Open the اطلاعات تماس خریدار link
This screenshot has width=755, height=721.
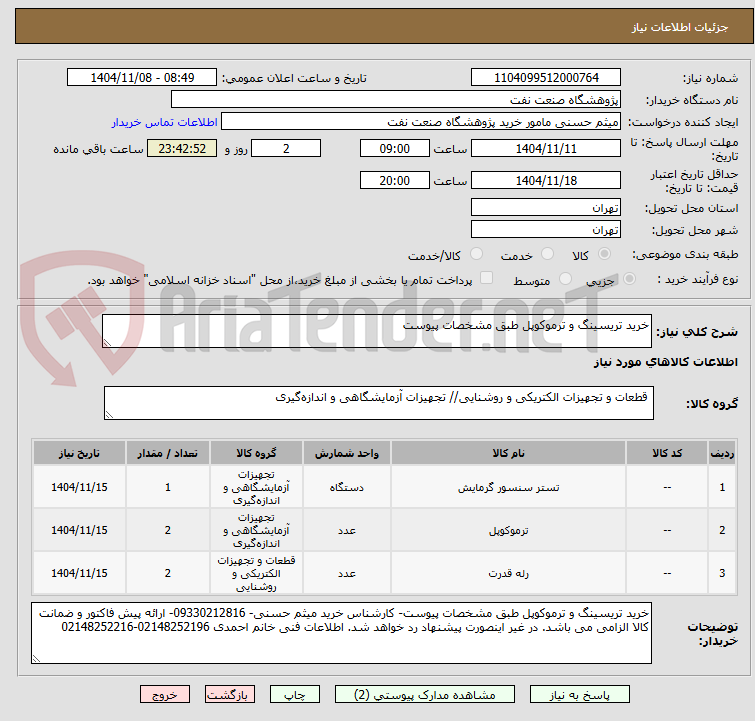click(164, 122)
